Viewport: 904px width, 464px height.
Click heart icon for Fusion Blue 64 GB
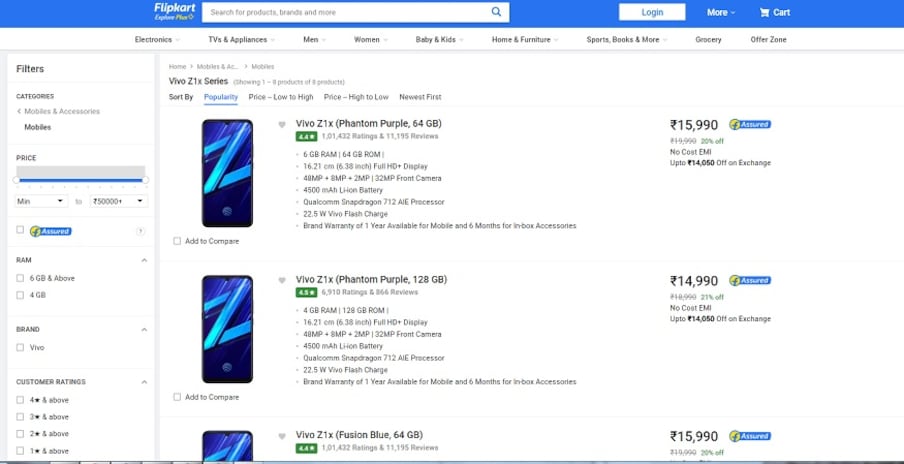point(283,436)
